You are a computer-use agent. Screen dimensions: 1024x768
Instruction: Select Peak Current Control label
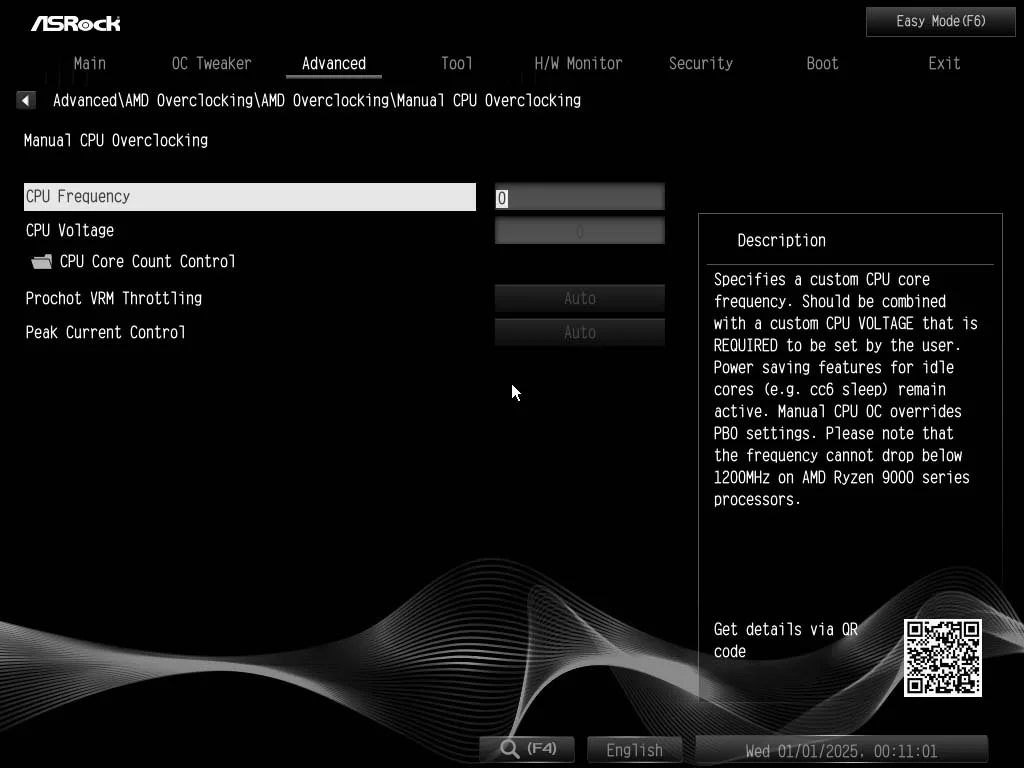(x=105, y=332)
